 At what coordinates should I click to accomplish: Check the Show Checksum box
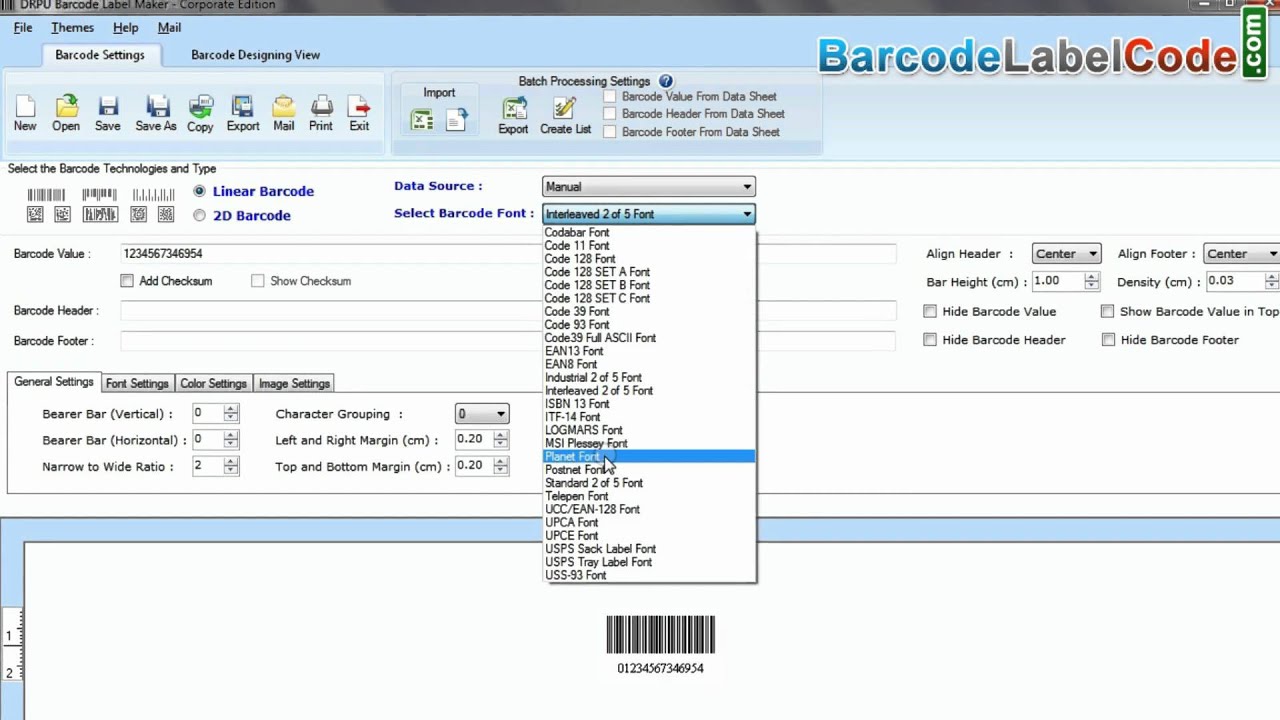tap(258, 281)
